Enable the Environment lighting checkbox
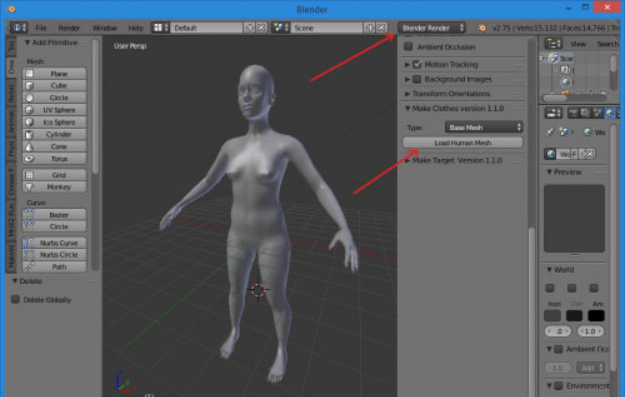Image resolution: width=625 pixels, height=397 pixels. [x=559, y=385]
